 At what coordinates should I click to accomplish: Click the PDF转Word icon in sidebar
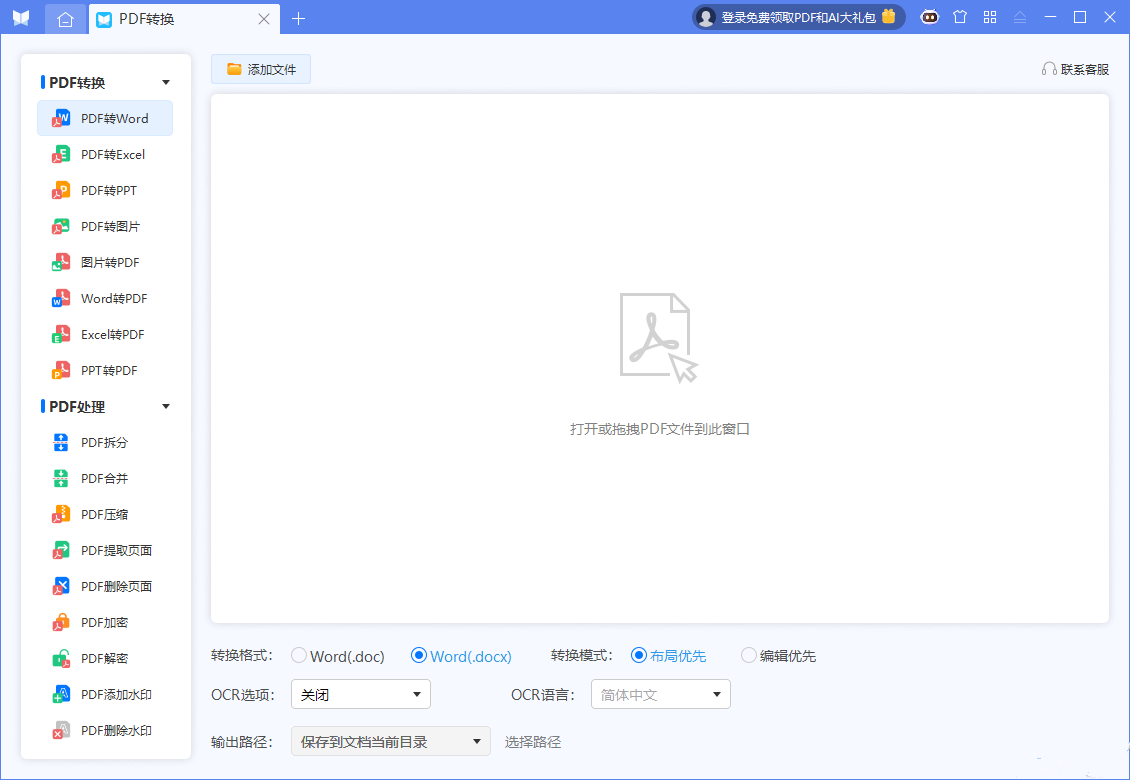61,118
